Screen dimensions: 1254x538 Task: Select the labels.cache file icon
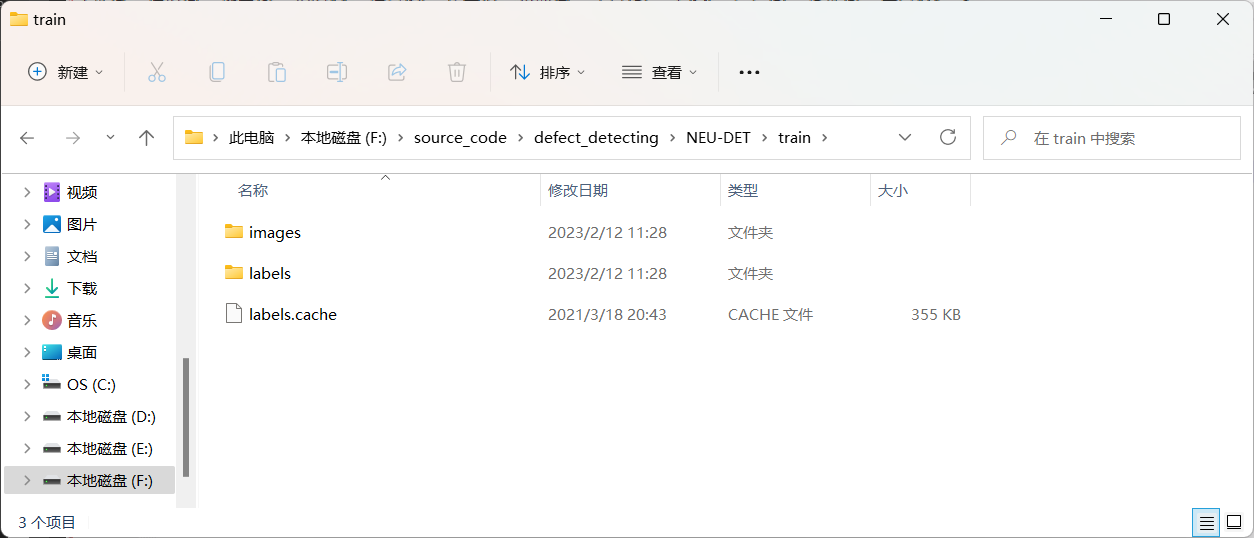point(234,314)
